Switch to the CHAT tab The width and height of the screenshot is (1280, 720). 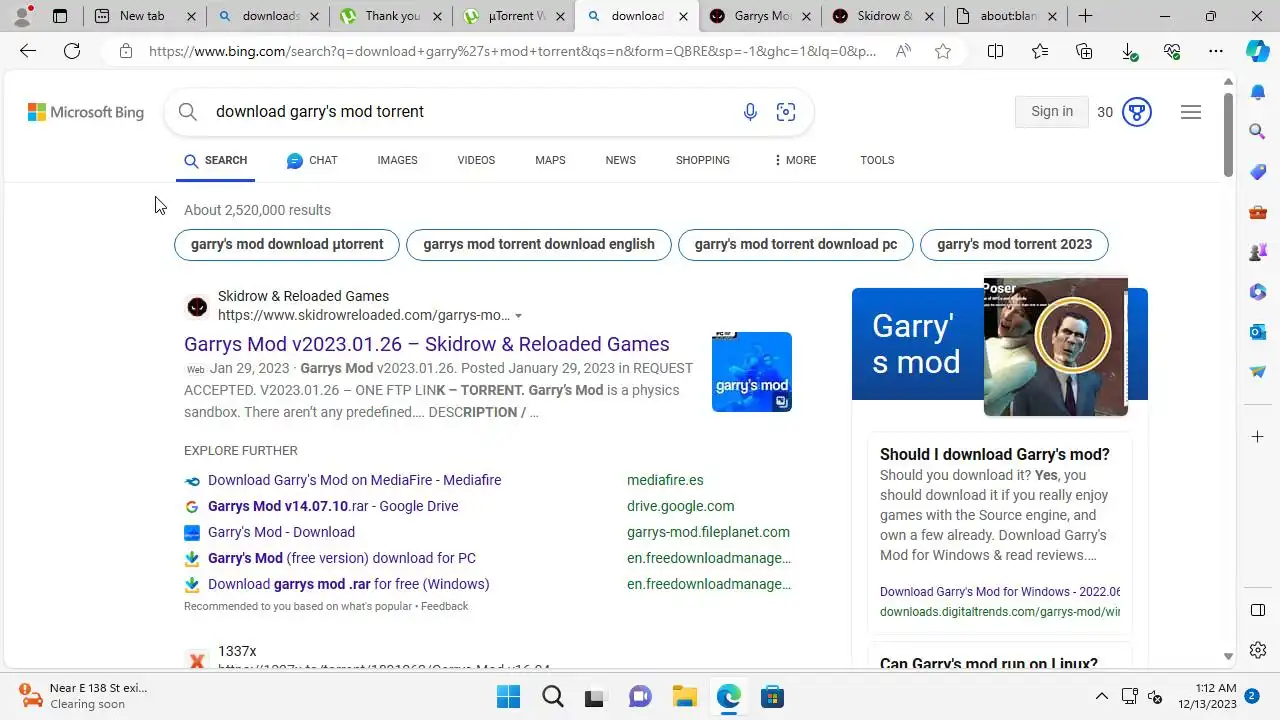click(x=312, y=160)
